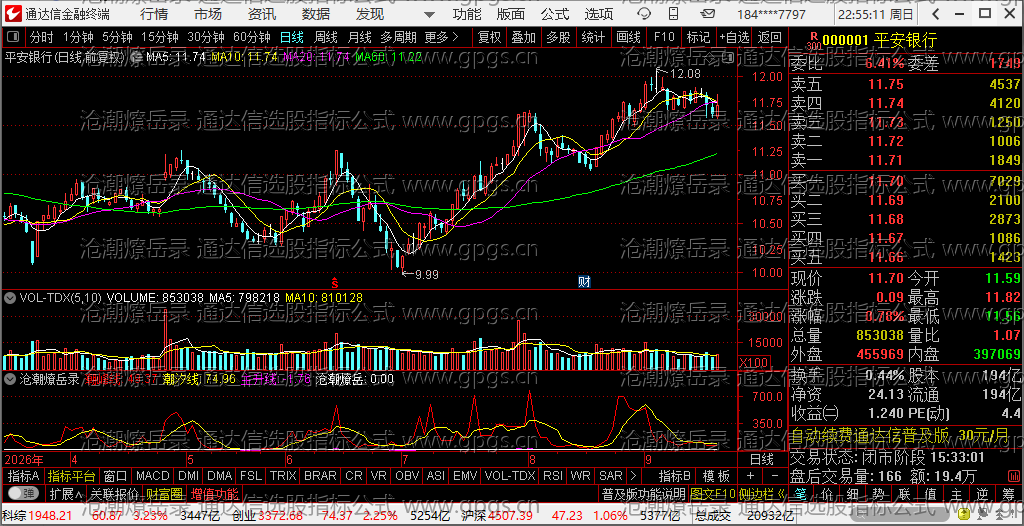The height and width of the screenshot is (526, 1024).
Task: Open the 指标平台 indicator platform
Action: pos(72,476)
